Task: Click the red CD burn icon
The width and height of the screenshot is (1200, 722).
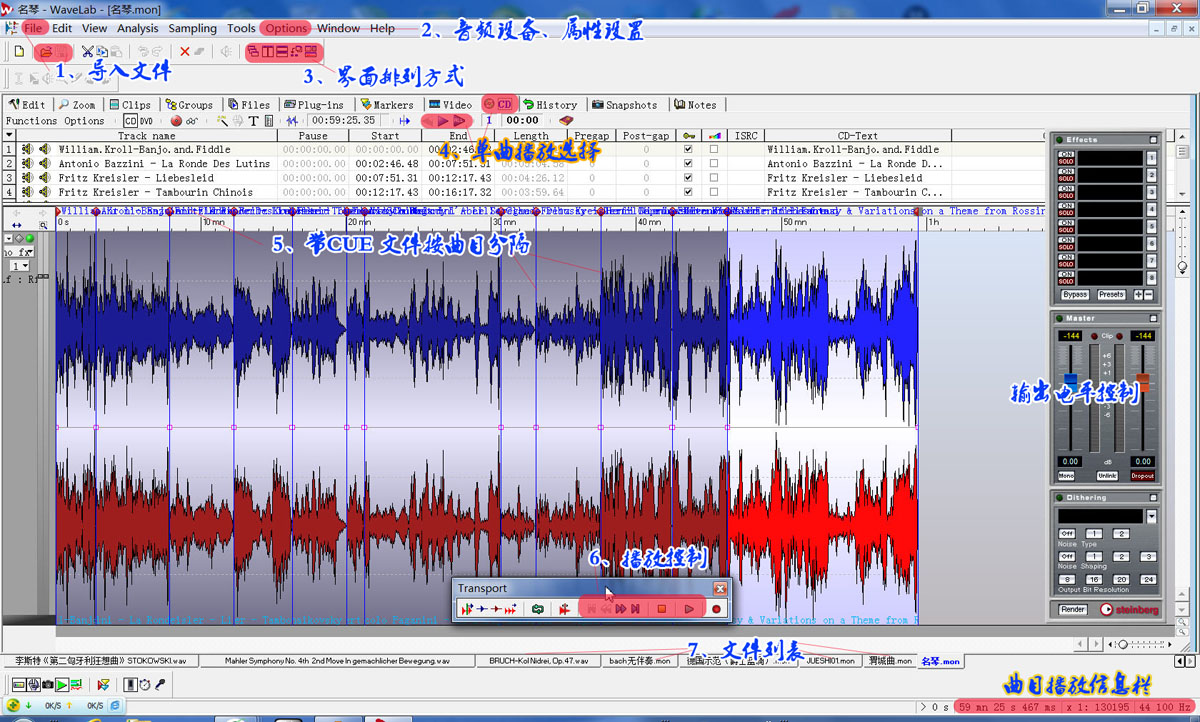Action: 176,121
